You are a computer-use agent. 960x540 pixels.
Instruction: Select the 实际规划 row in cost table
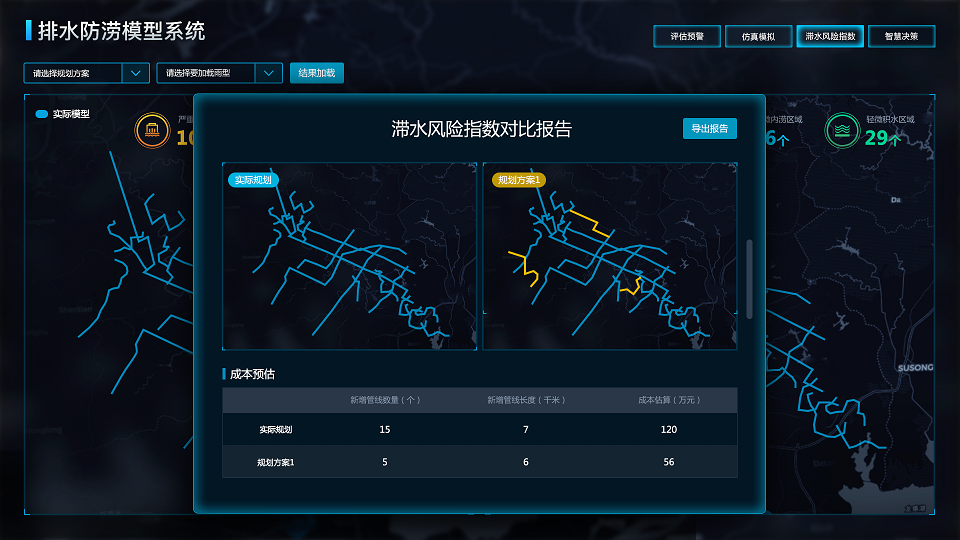(282, 429)
